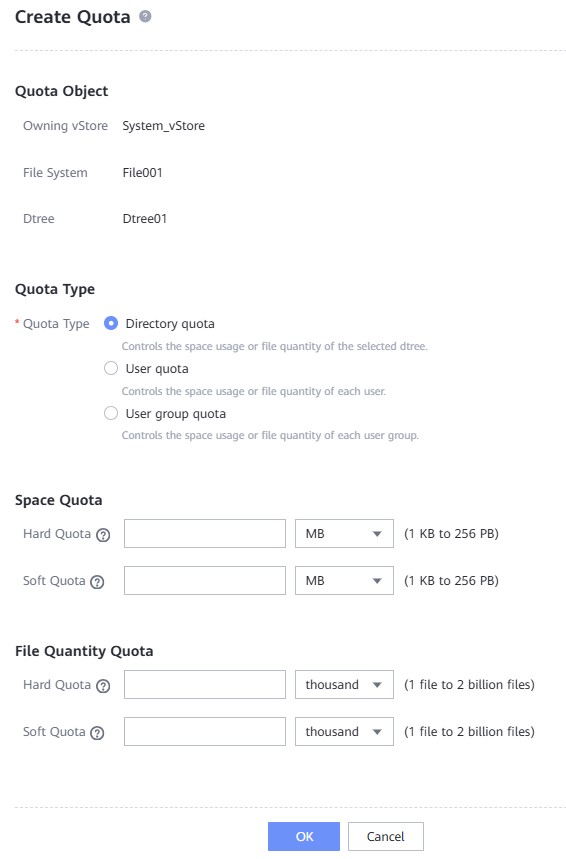
Task: Expand File Quantity Hard Quota thousand dropdown
Action: click(x=344, y=685)
